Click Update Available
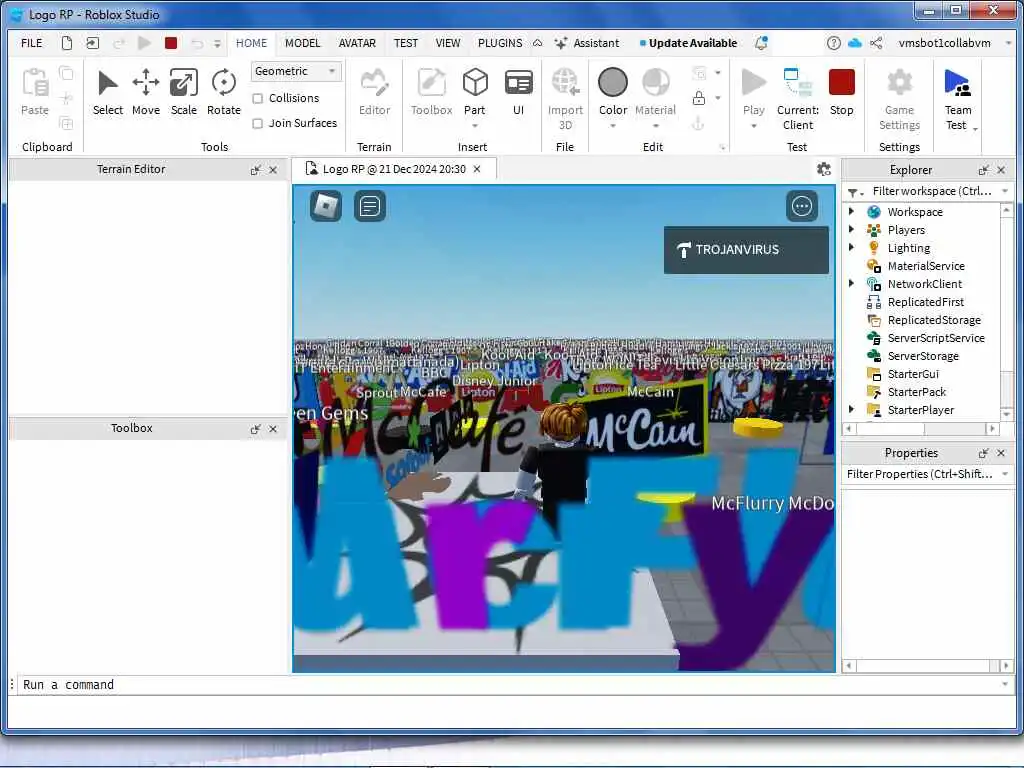The width and height of the screenshot is (1024, 768). 688,43
